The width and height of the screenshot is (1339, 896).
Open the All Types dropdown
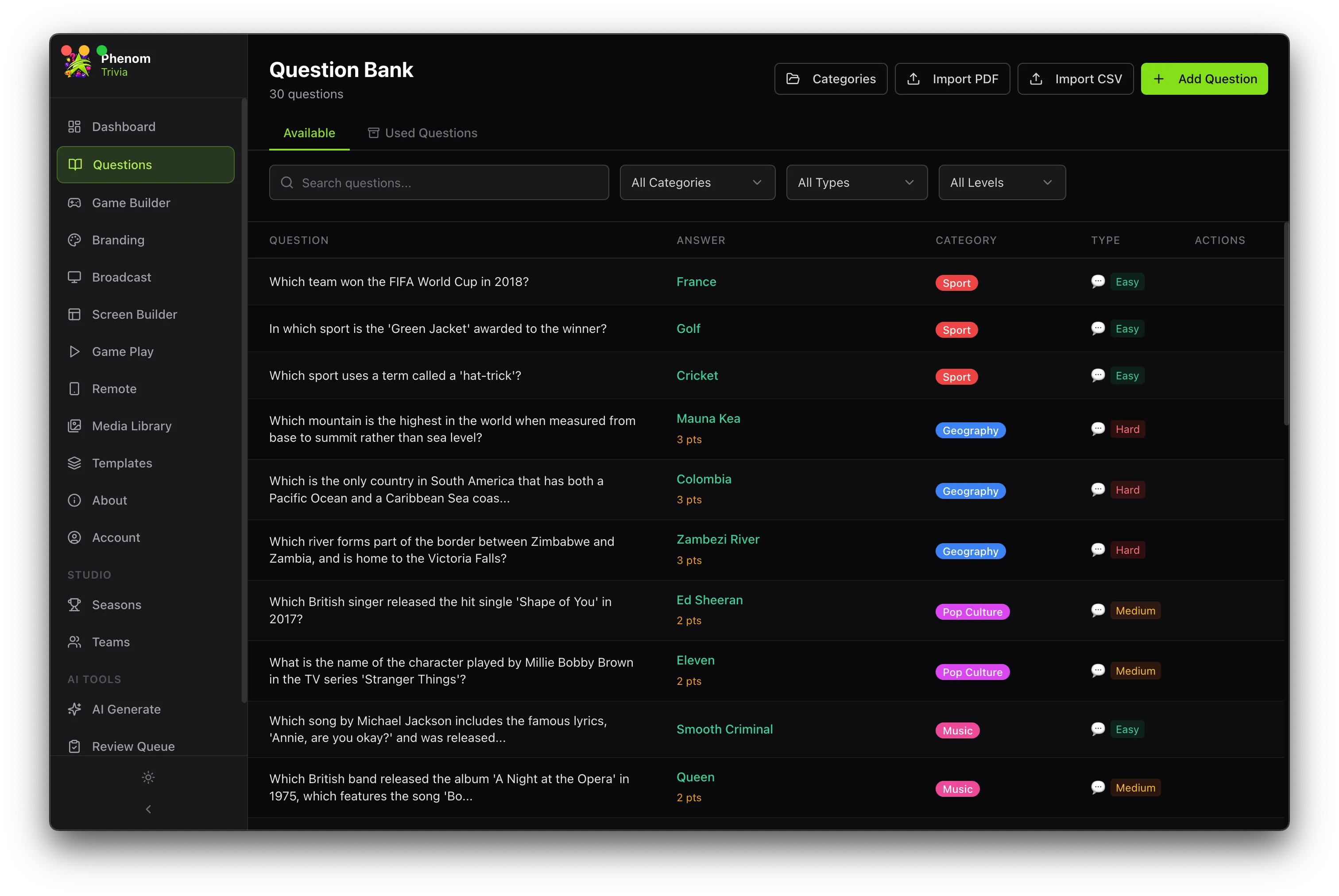(857, 183)
